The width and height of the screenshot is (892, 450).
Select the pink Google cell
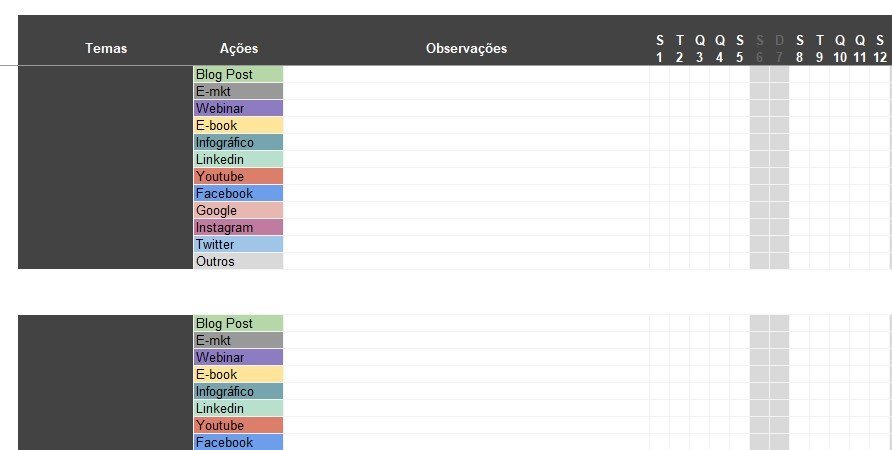coord(238,210)
